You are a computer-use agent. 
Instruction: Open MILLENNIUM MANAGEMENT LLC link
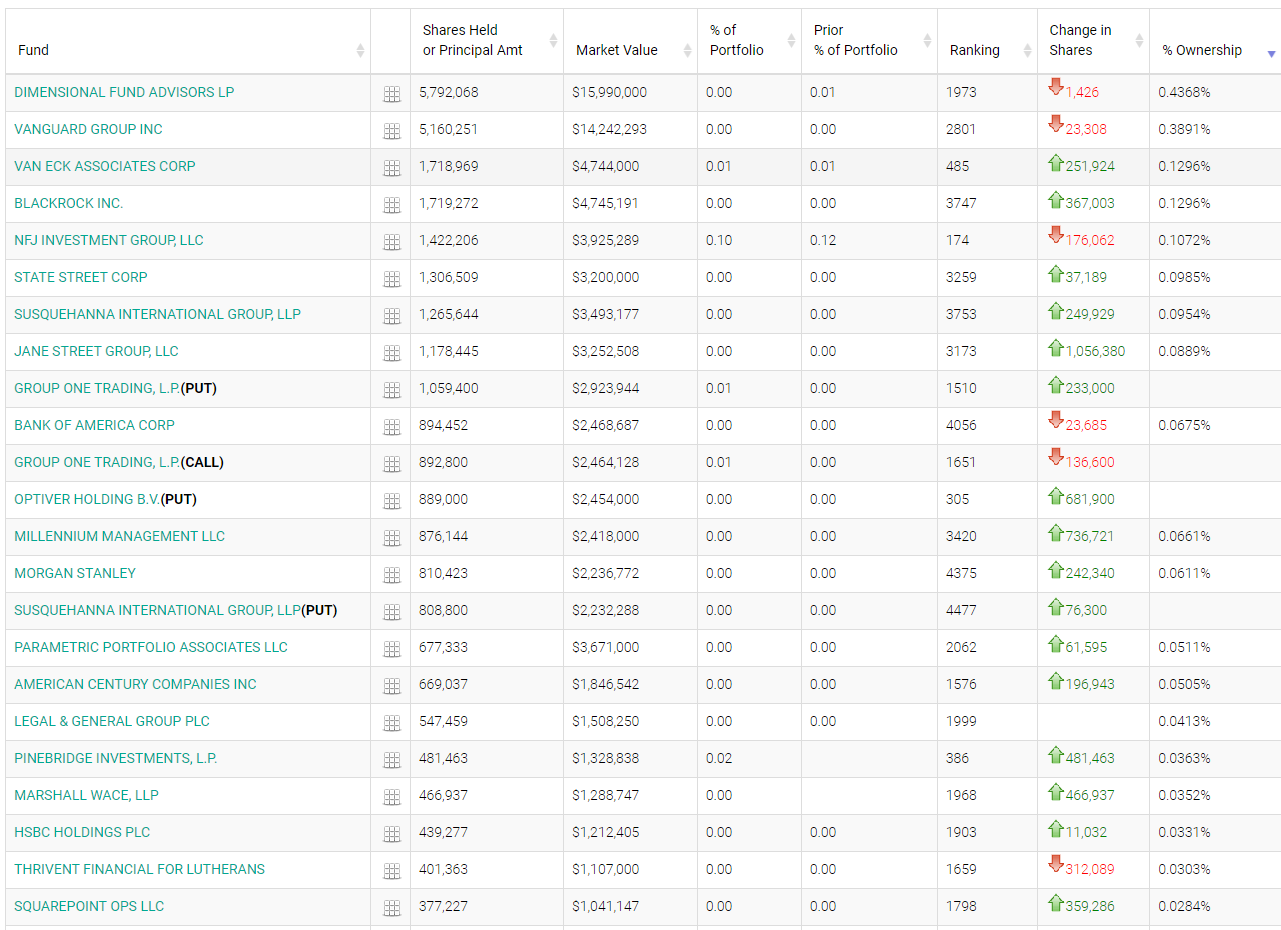coord(120,536)
